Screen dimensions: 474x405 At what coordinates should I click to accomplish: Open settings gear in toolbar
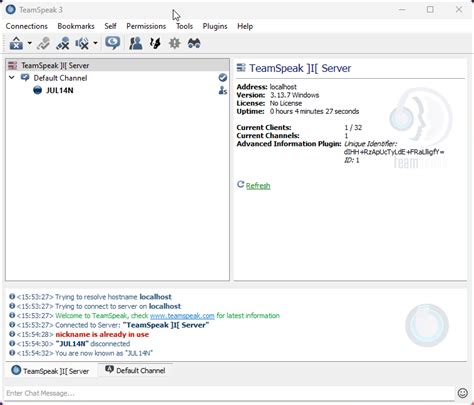(x=174, y=43)
